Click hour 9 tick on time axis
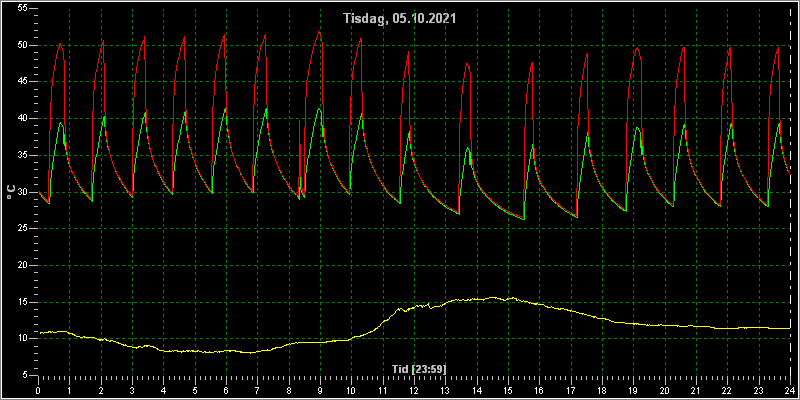The image size is (800, 400). point(320,390)
